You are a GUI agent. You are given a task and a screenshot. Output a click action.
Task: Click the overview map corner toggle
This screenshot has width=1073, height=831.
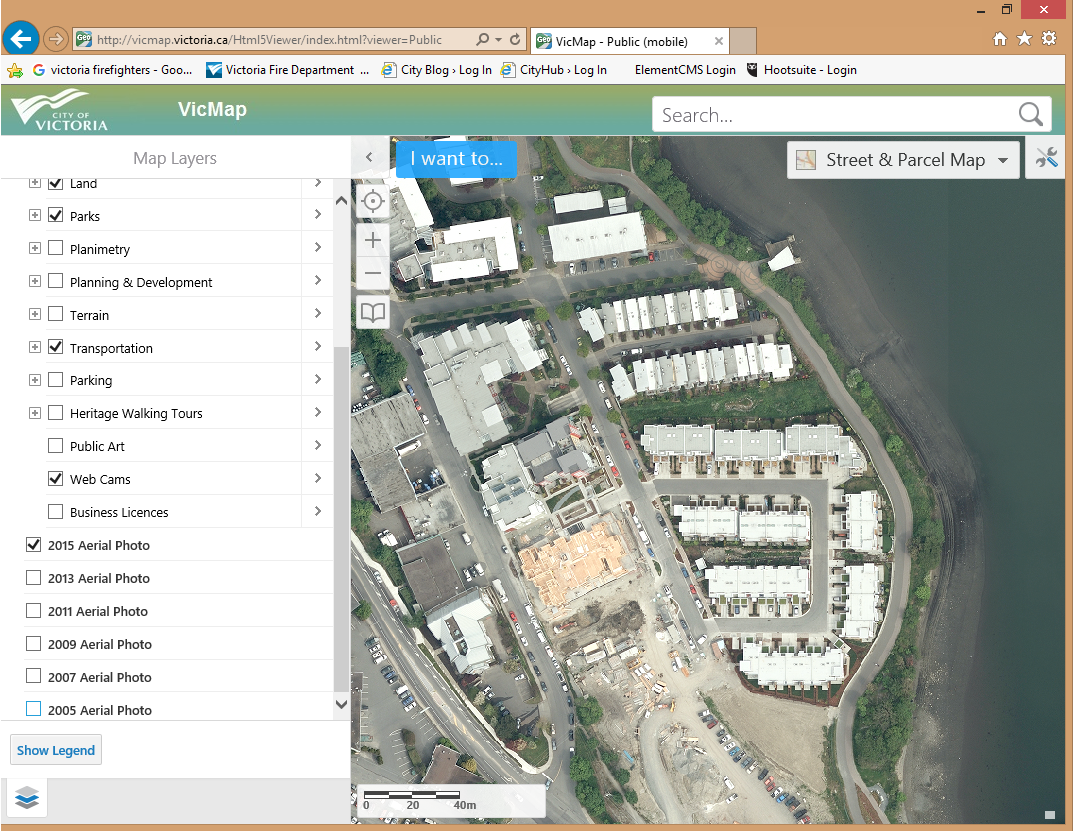coord(1050,815)
